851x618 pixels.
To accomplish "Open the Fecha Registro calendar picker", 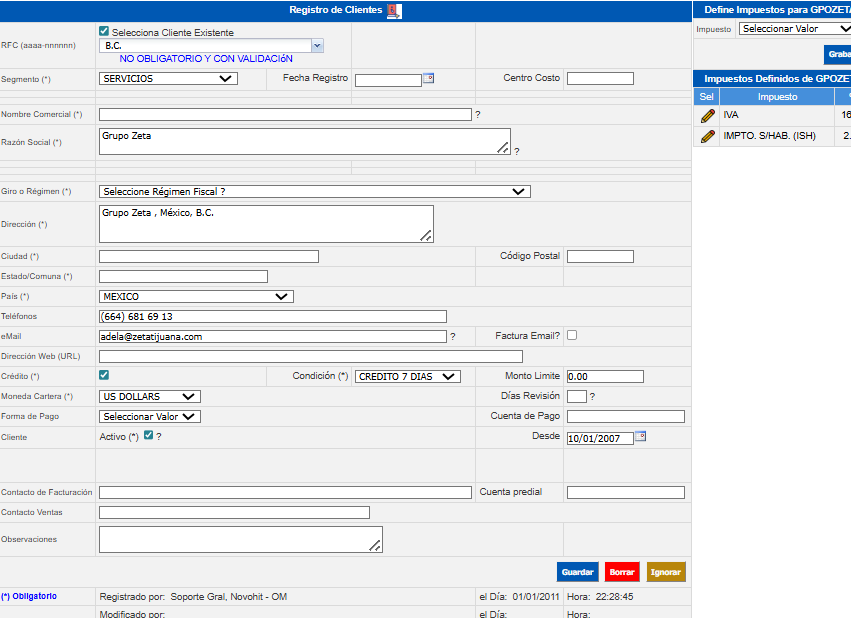I will coord(428,78).
